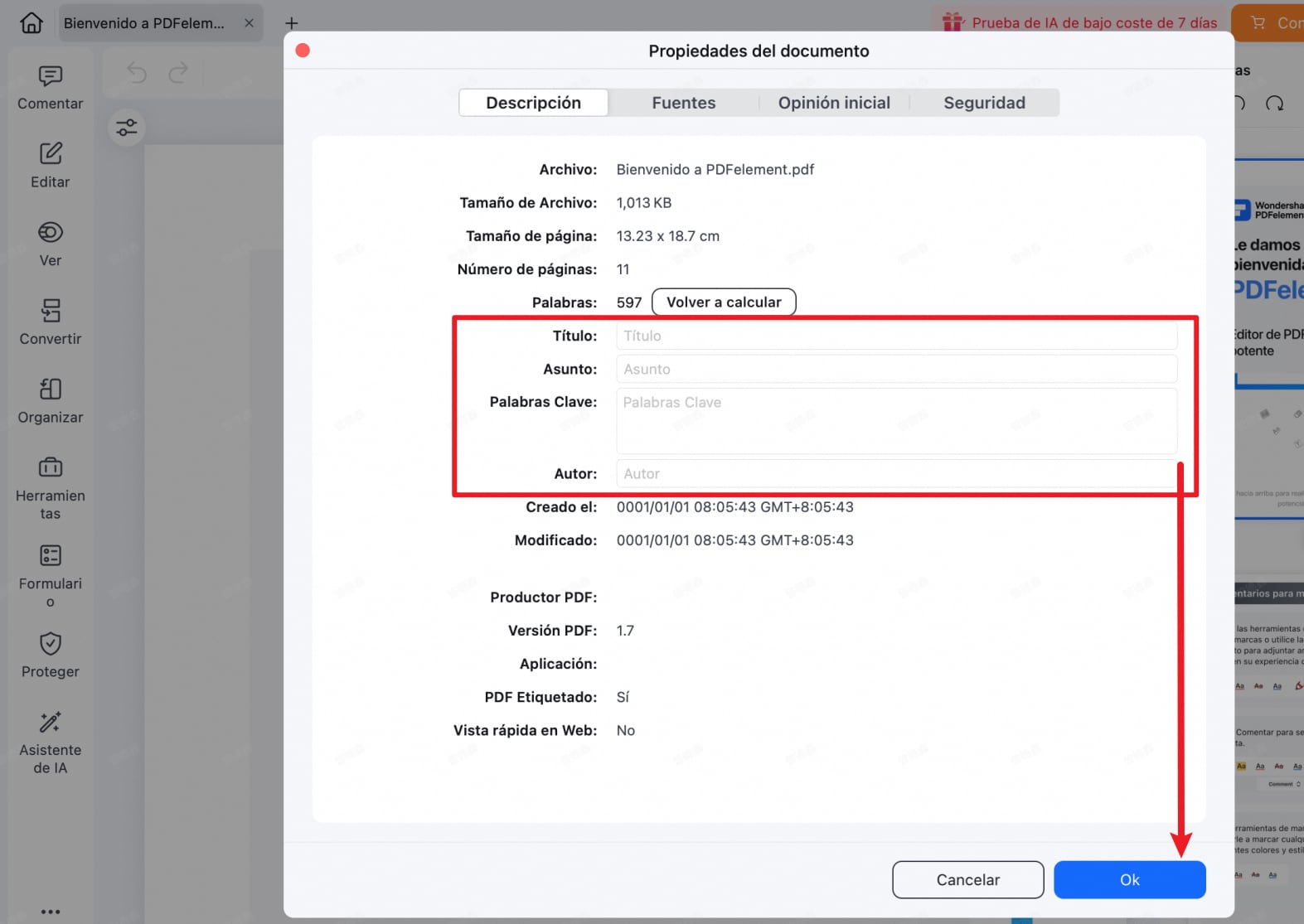Click the Cancelar button
1304x924 pixels.
(x=967, y=879)
